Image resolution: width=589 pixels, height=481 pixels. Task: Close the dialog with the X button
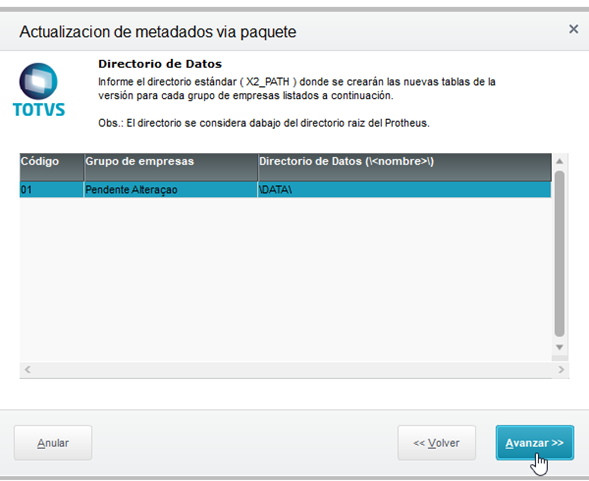pos(573,29)
